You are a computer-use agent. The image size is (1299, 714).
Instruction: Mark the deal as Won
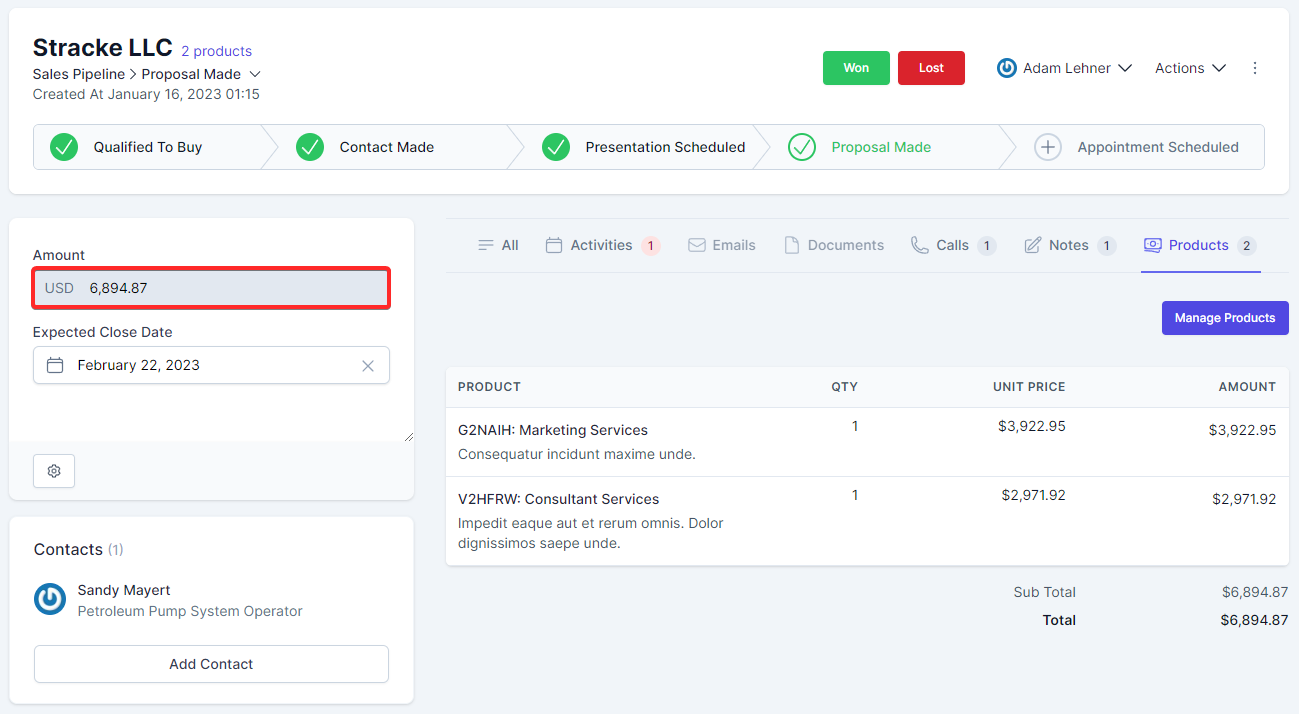pos(856,67)
